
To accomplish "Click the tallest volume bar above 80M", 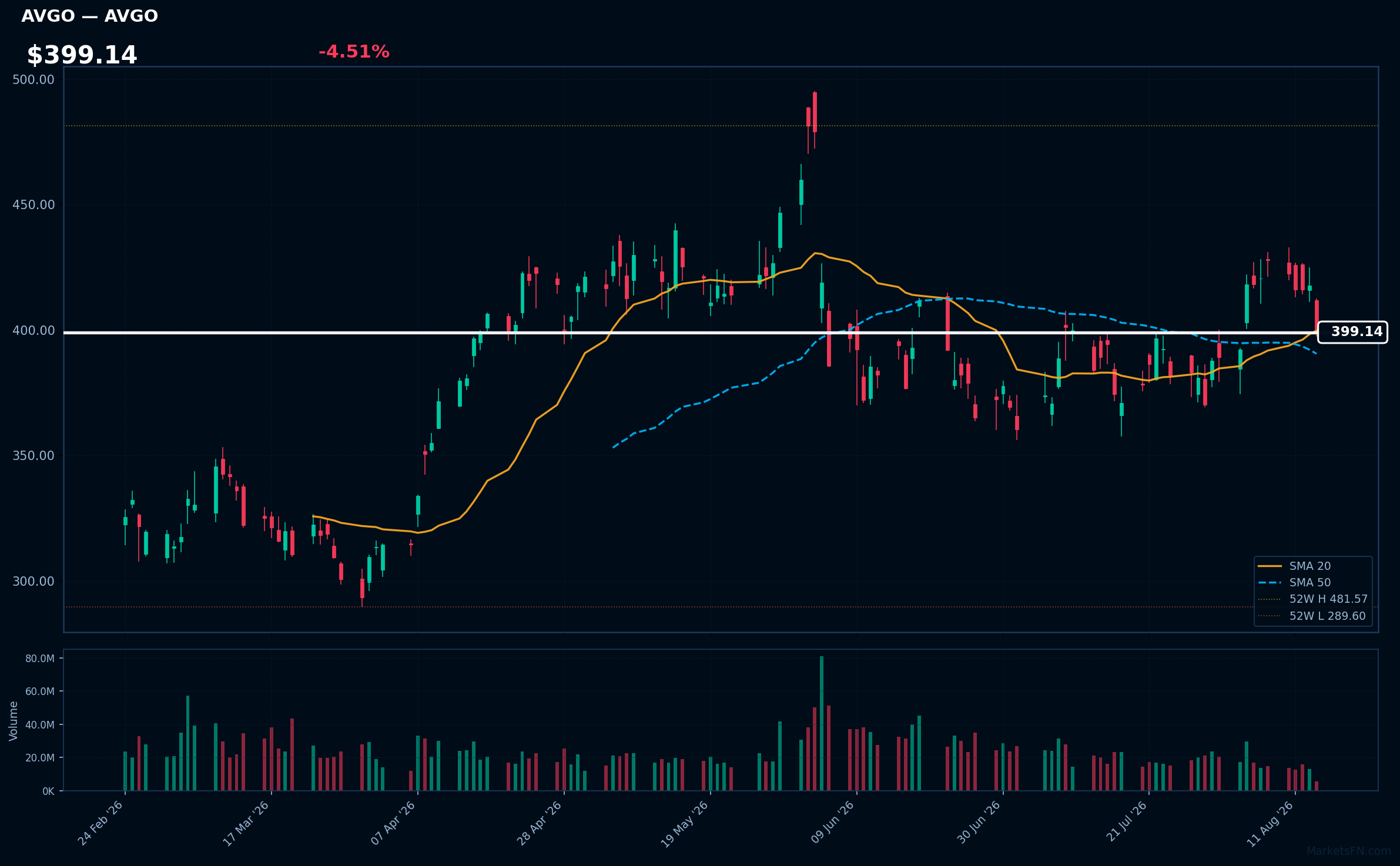I will click(x=822, y=723).
